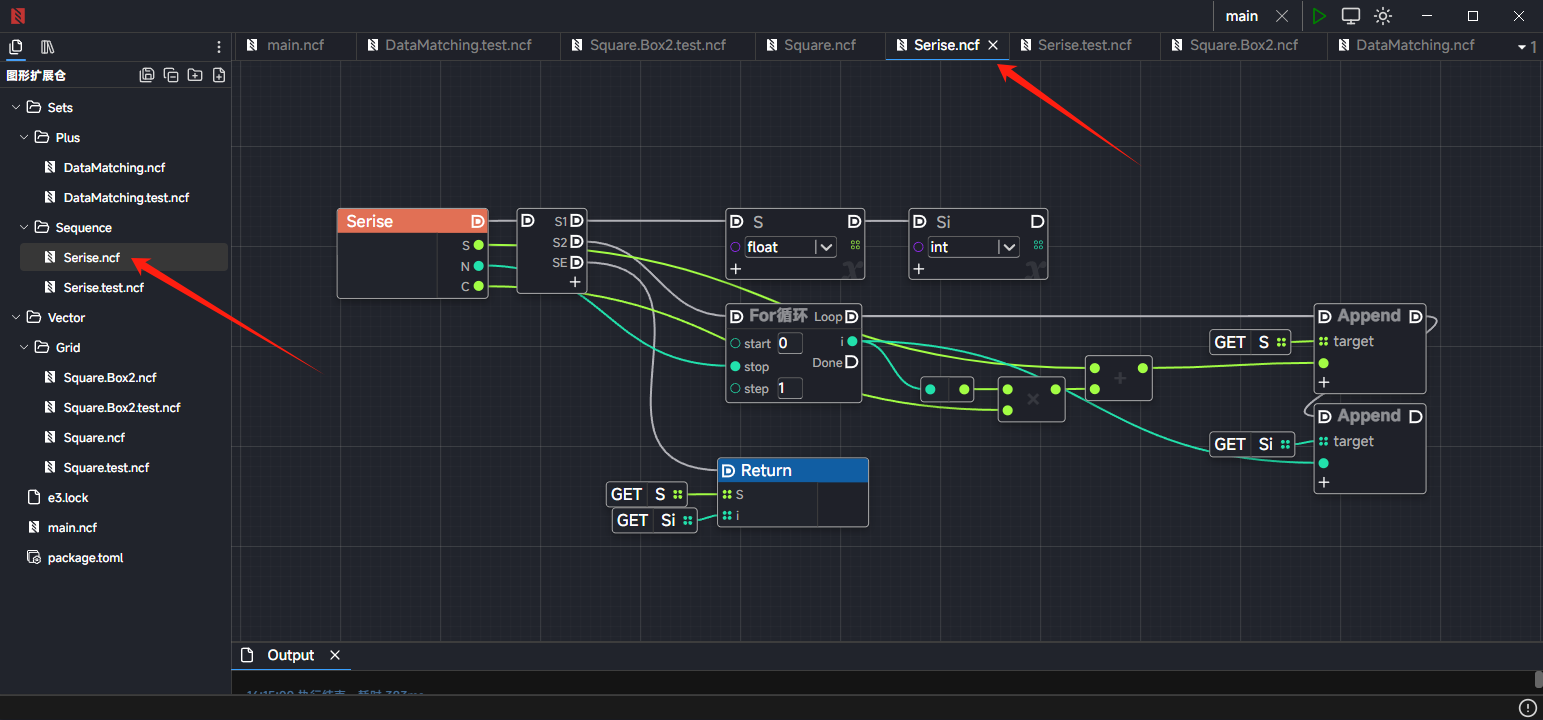Click the start value field of the For loop
The width and height of the screenshot is (1543, 720).
point(789,343)
